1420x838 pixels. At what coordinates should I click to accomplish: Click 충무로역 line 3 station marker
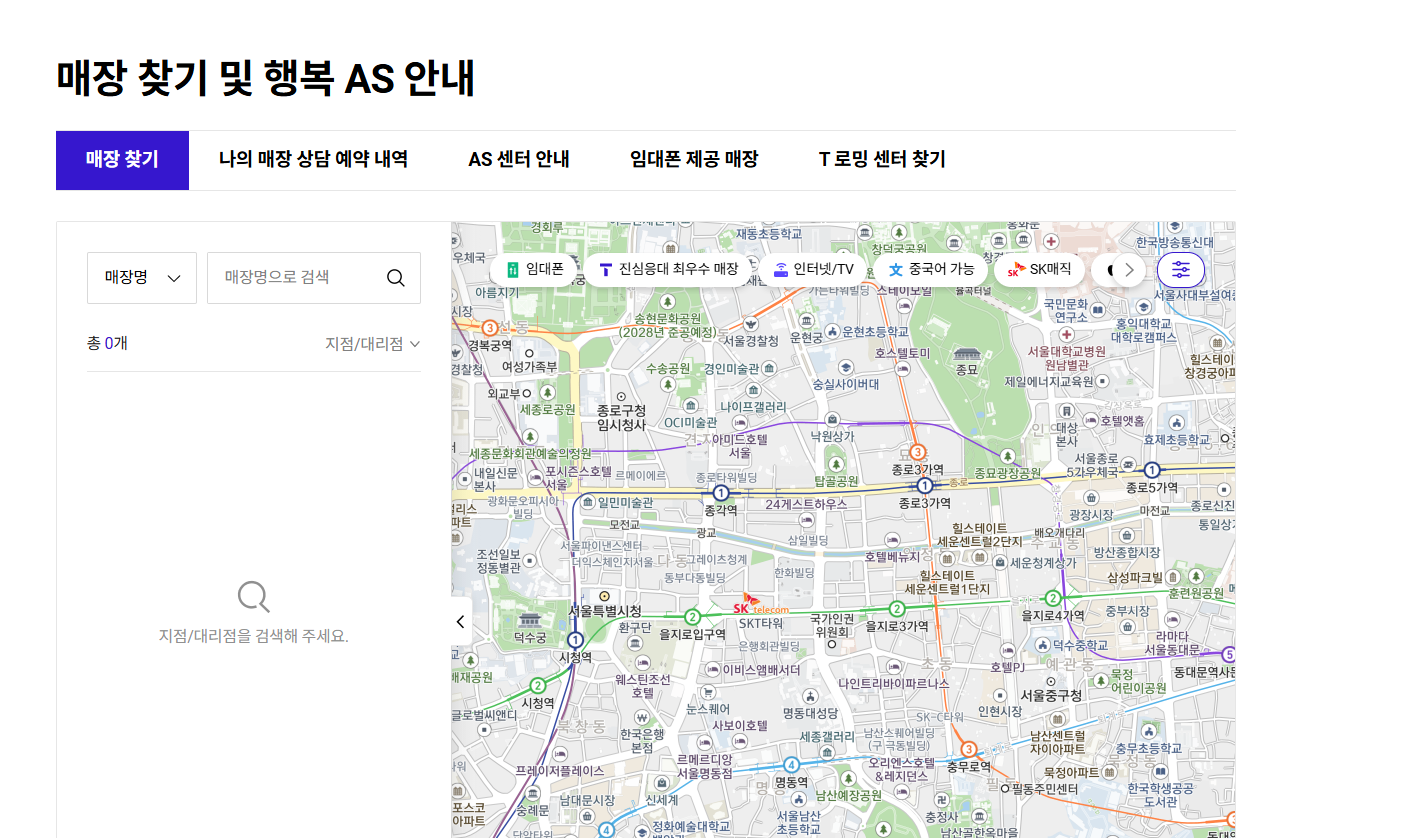968,750
